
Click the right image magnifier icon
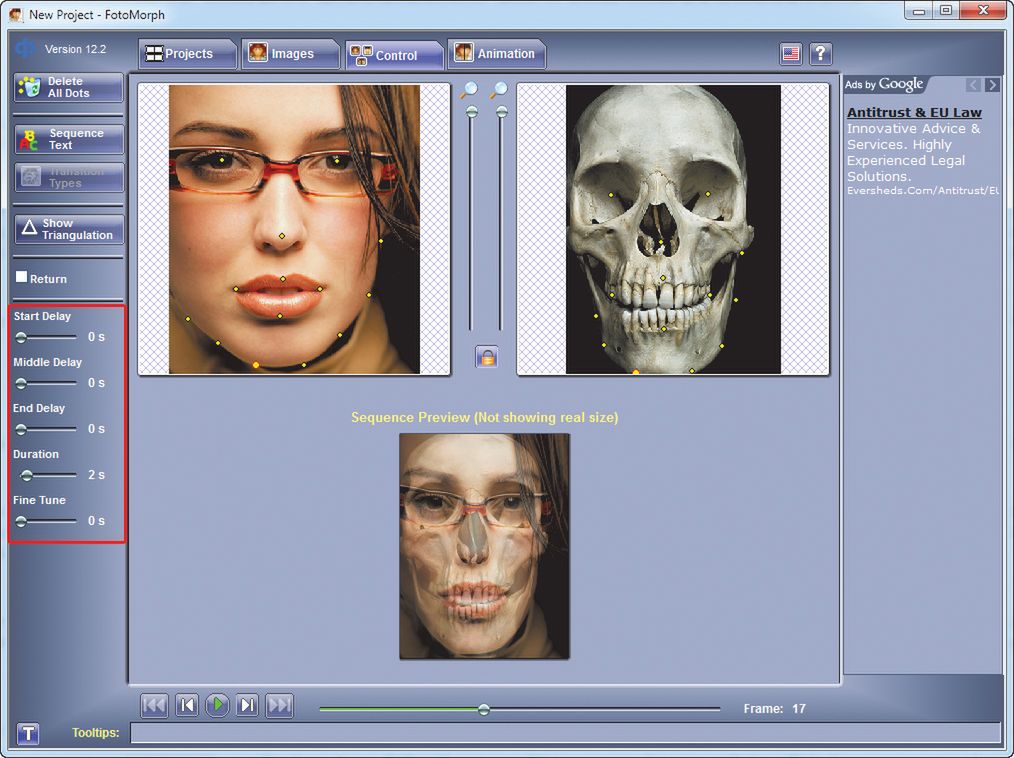pos(499,90)
